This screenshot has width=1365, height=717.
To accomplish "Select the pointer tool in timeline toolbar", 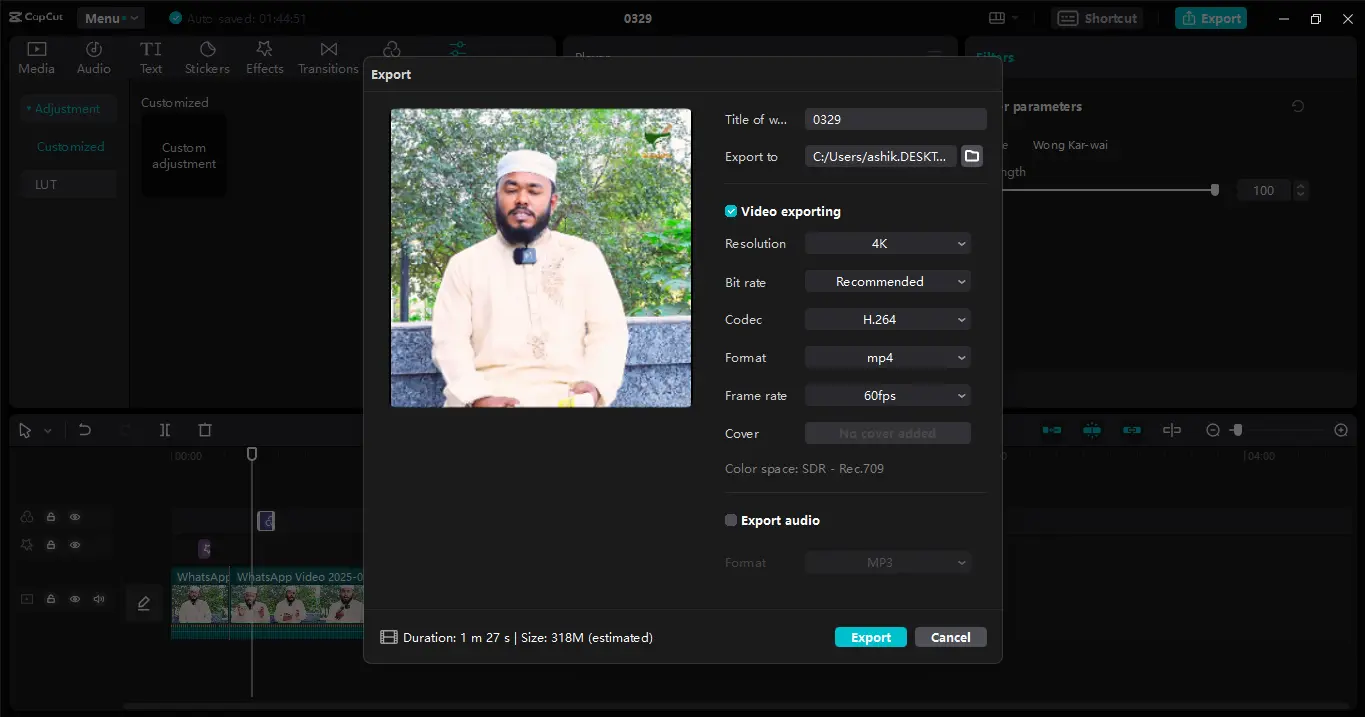I will pos(25,430).
